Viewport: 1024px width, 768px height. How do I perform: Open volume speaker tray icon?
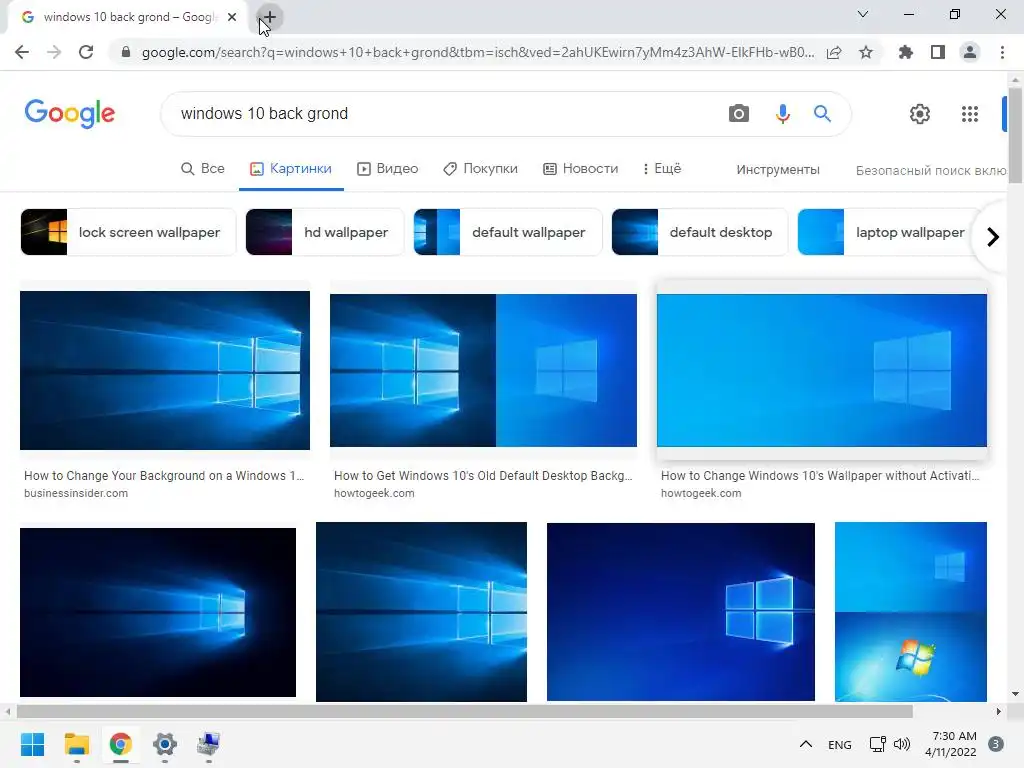coord(902,744)
